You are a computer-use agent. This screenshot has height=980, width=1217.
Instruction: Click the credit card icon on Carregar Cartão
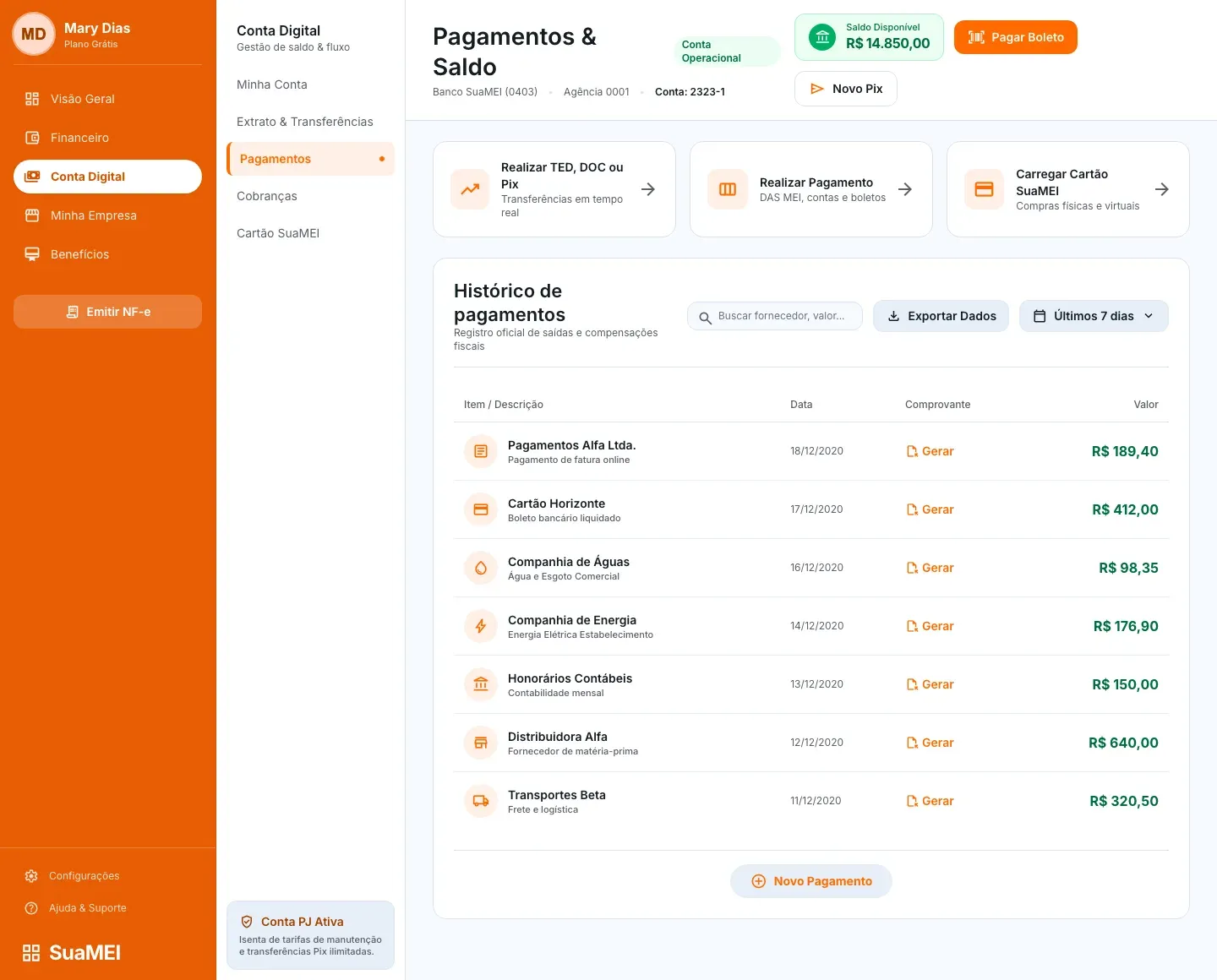(985, 189)
